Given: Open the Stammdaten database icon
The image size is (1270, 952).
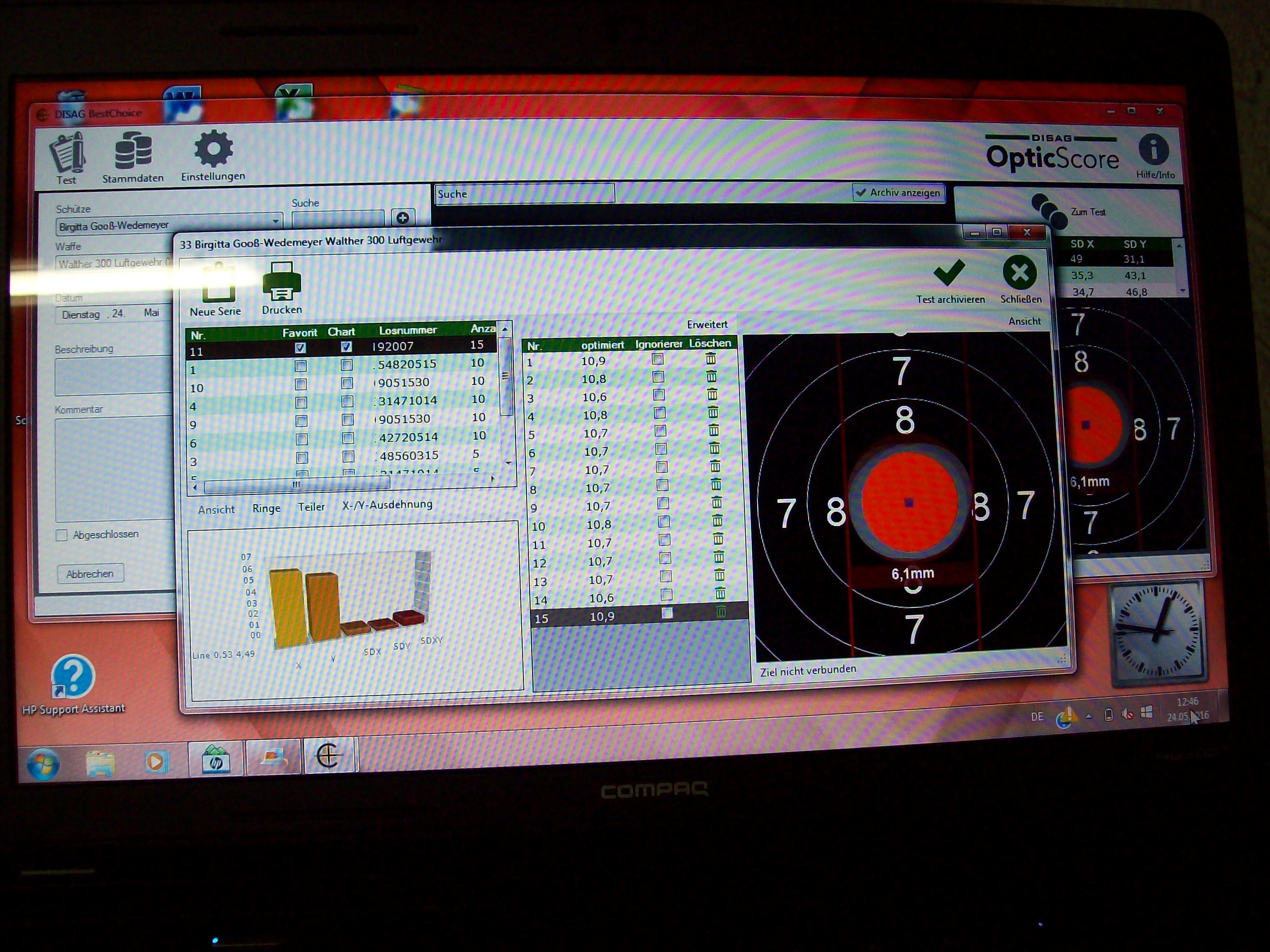Looking at the screenshot, I should pos(133,151).
